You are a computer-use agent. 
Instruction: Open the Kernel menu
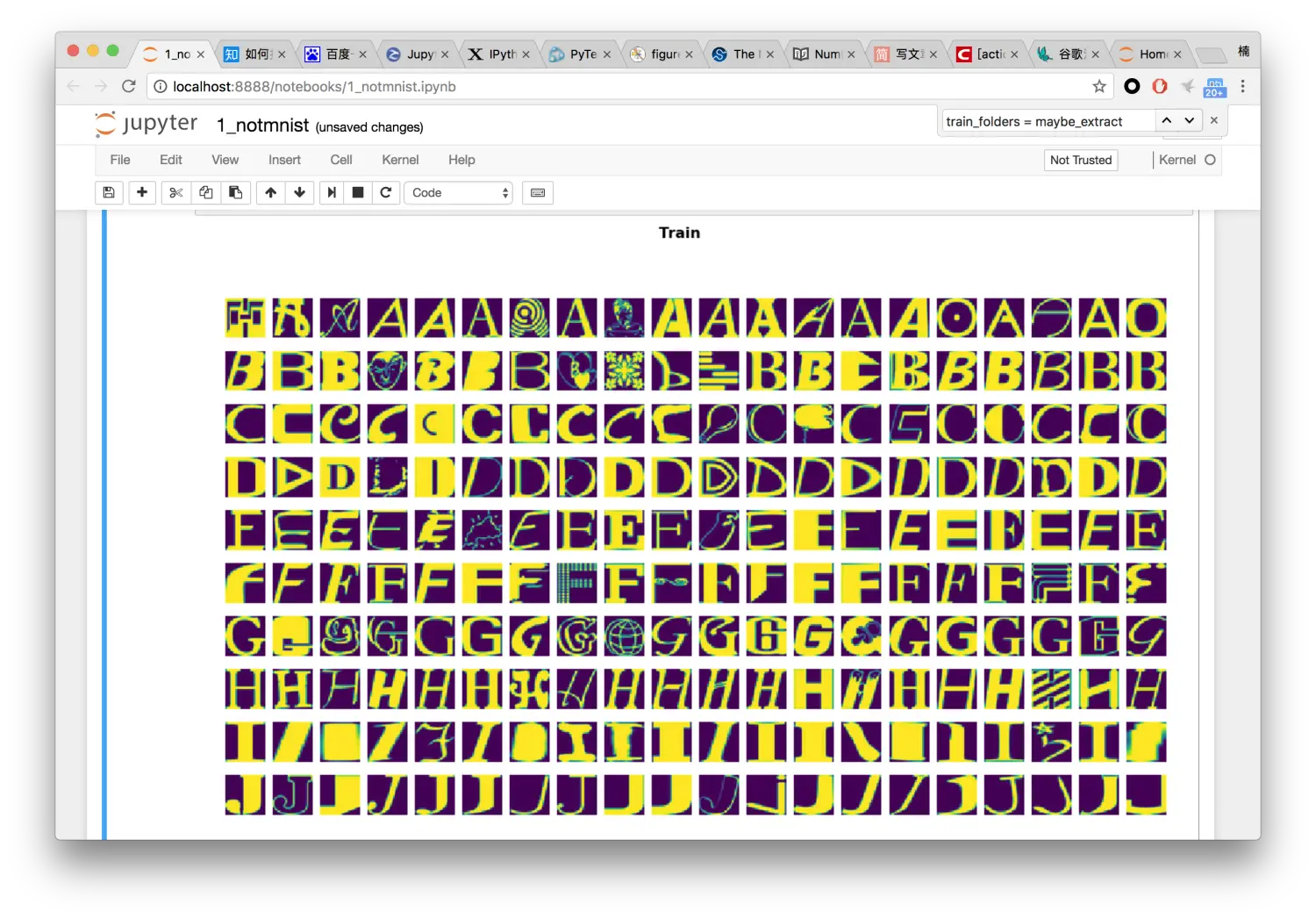[400, 160]
